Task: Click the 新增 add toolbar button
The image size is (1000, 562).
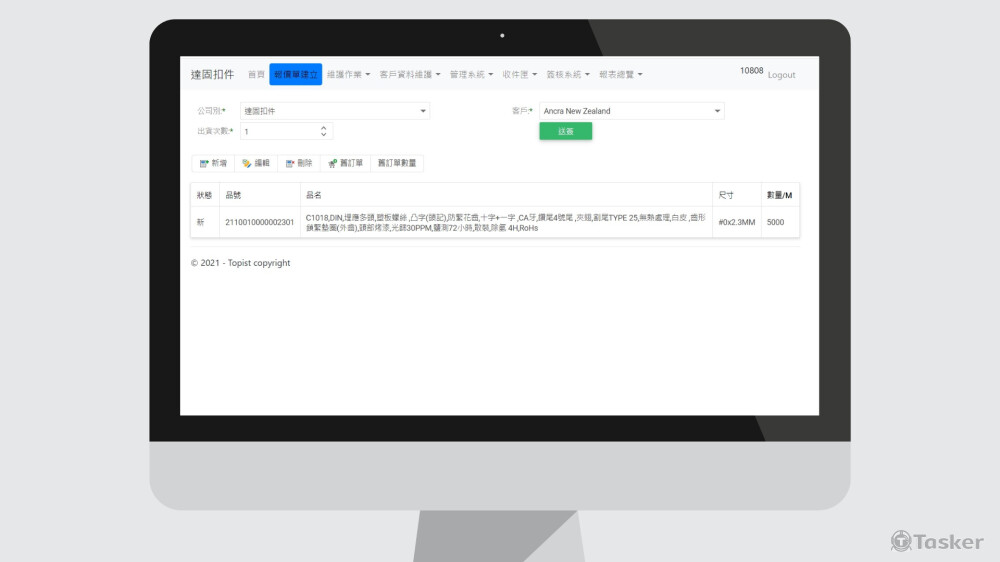Action: 213,163
